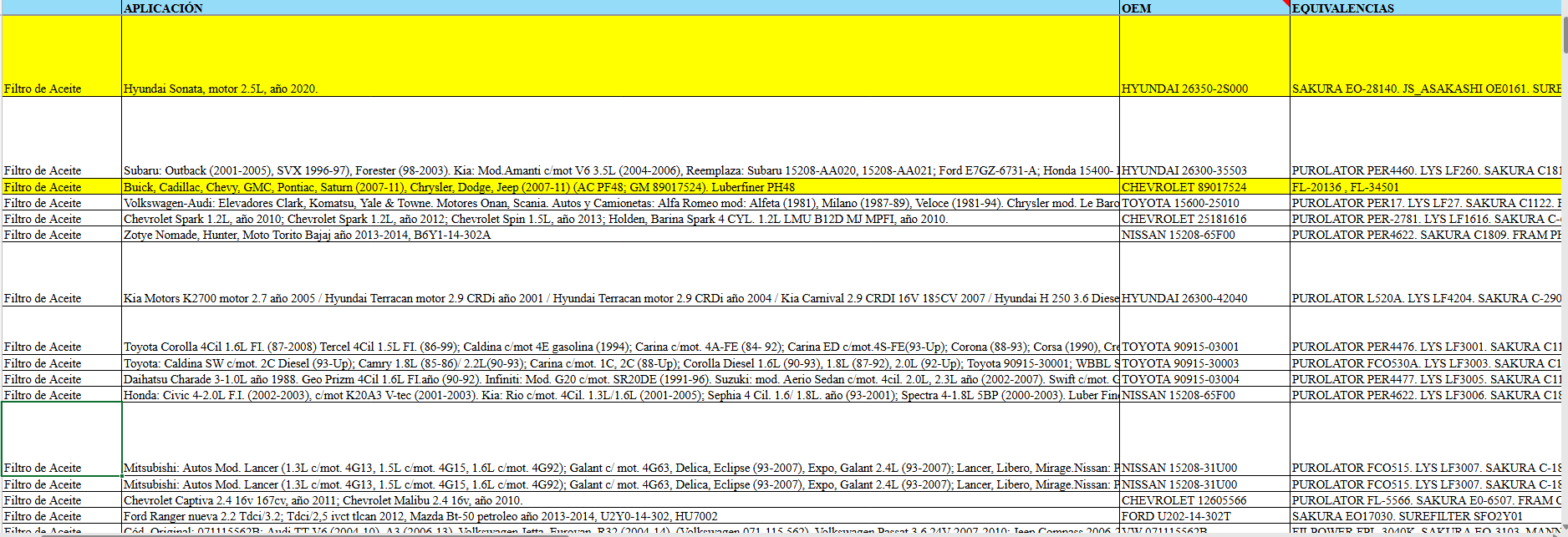This screenshot has width=1568, height=537.
Task: Select the 'CHEVROLET 89017524' OEM cell
Action: [x=1204, y=187]
